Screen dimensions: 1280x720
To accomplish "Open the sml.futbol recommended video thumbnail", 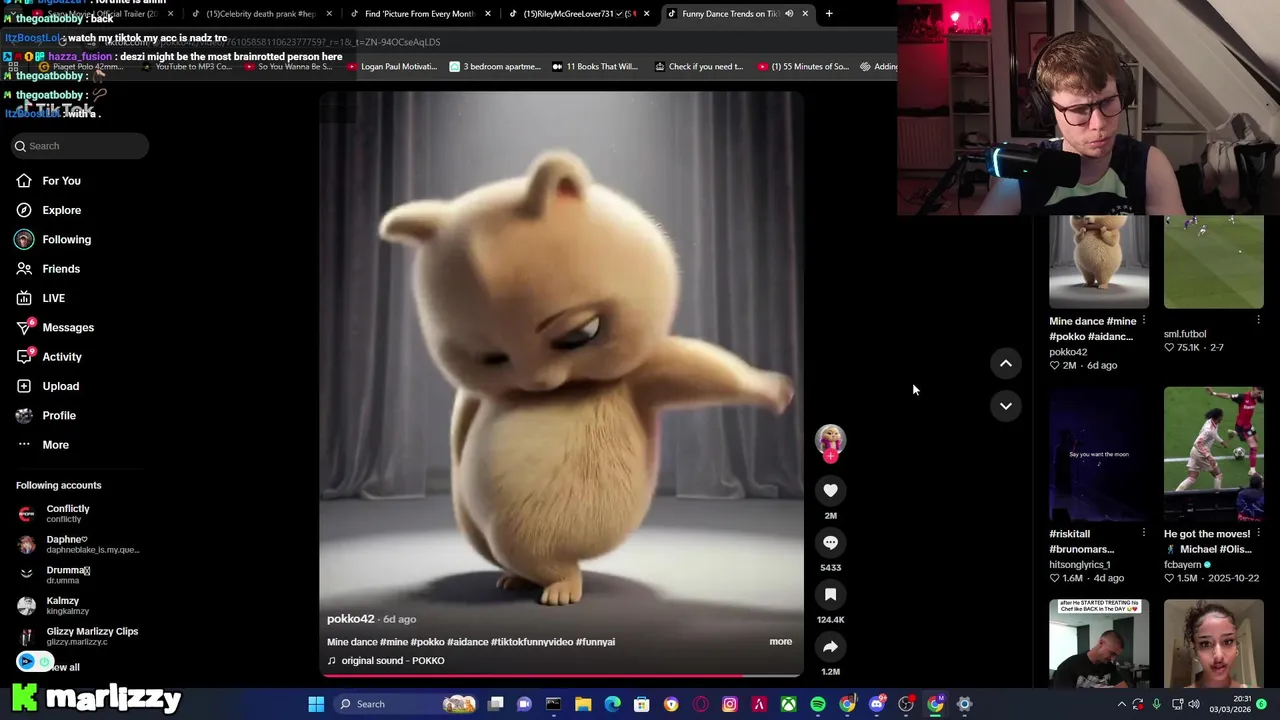I will [1213, 261].
